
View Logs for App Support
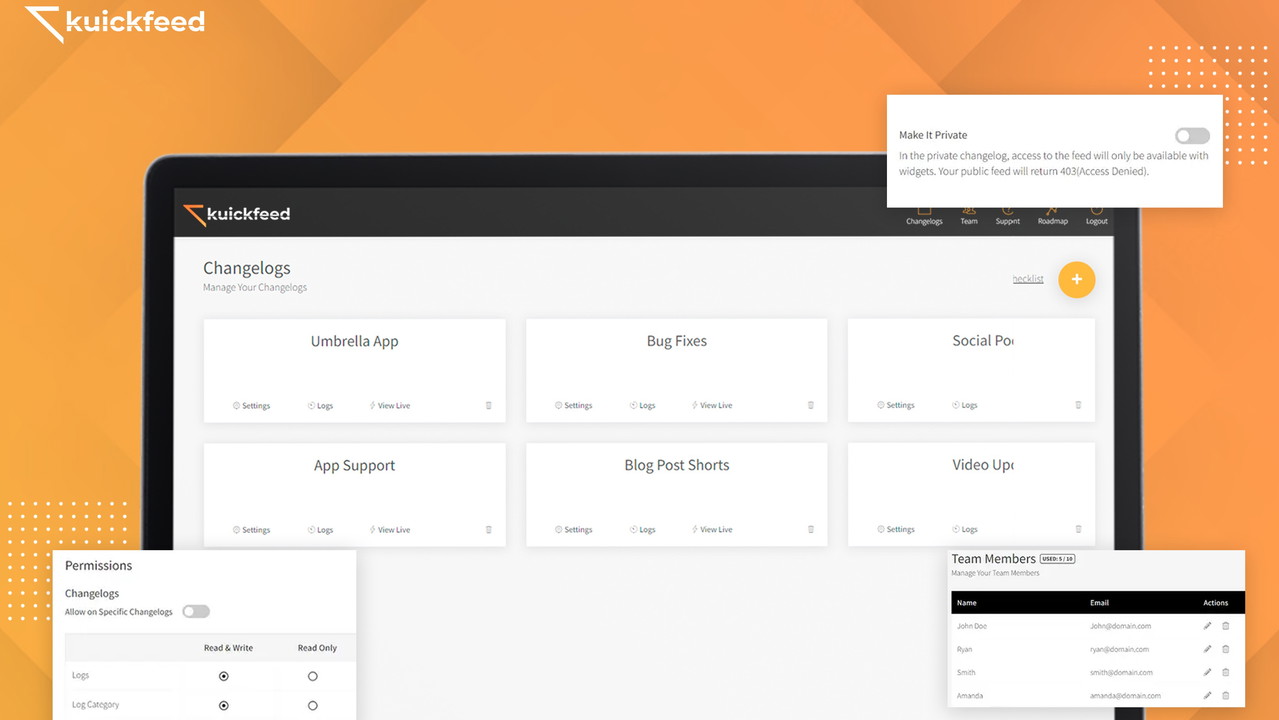pyautogui.click(x=321, y=529)
